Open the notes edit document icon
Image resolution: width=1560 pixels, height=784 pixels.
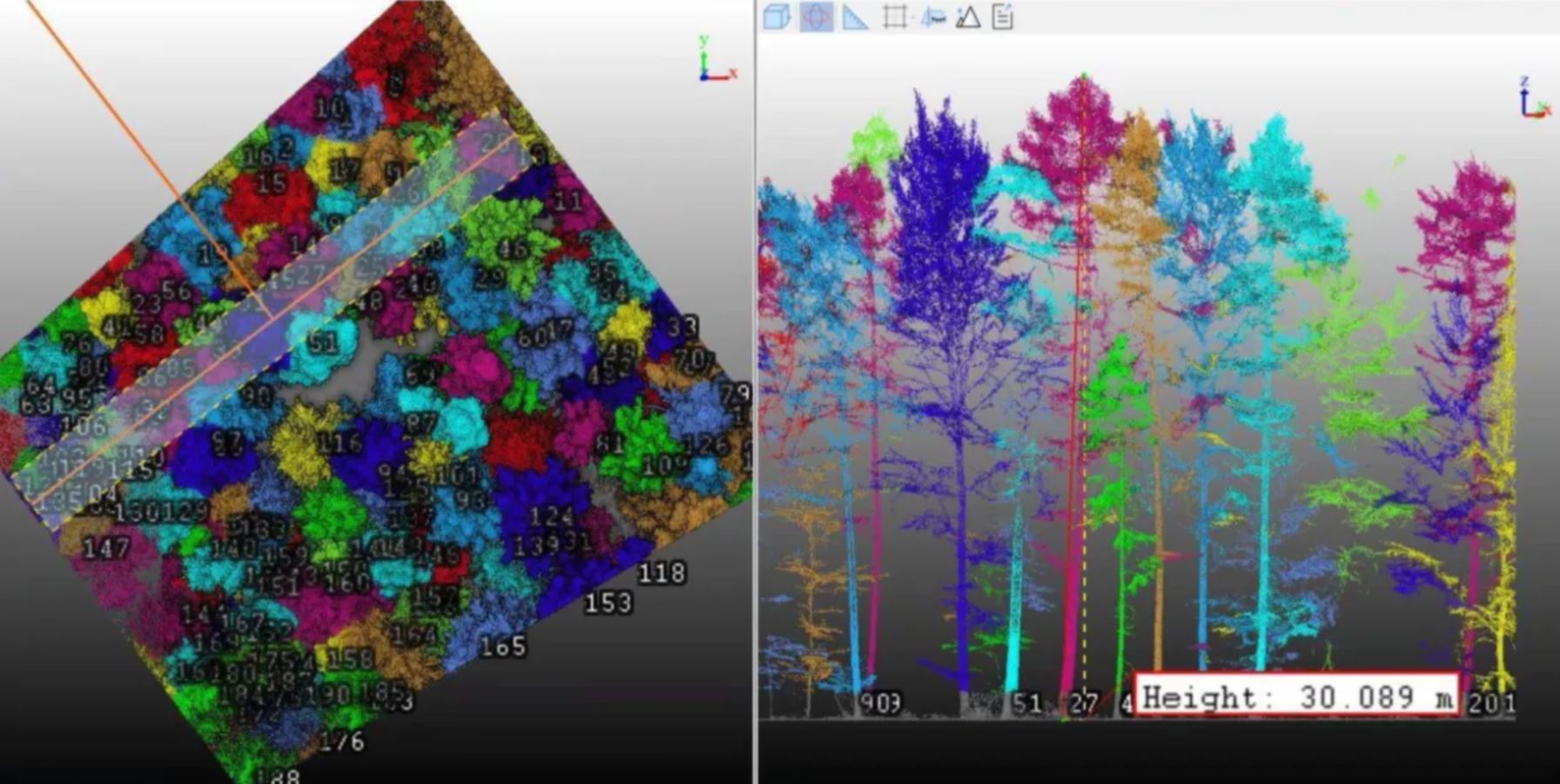coord(1003,17)
